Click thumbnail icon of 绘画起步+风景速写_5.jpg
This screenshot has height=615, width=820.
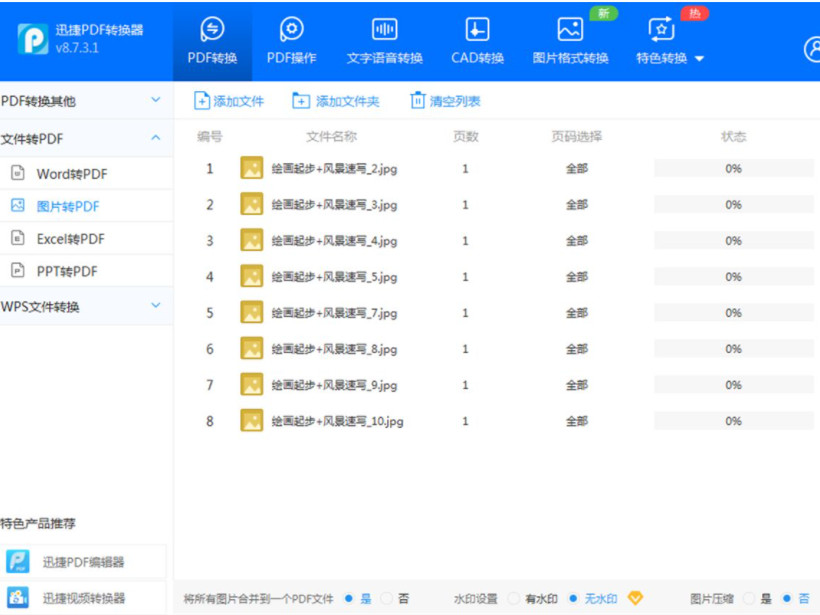[x=252, y=276]
